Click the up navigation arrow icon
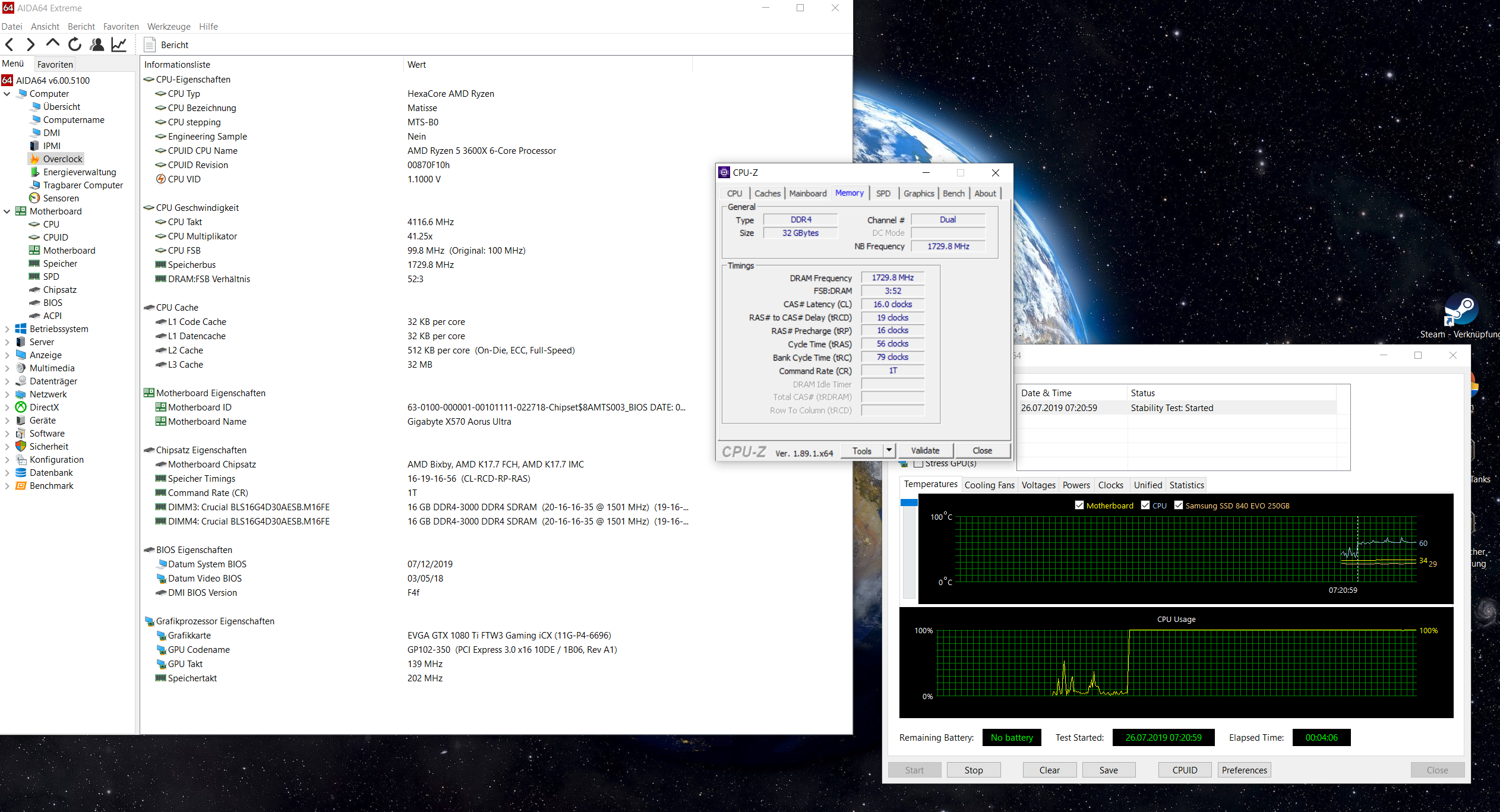This screenshot has height=812, width=1500. [x=53, y=43]
